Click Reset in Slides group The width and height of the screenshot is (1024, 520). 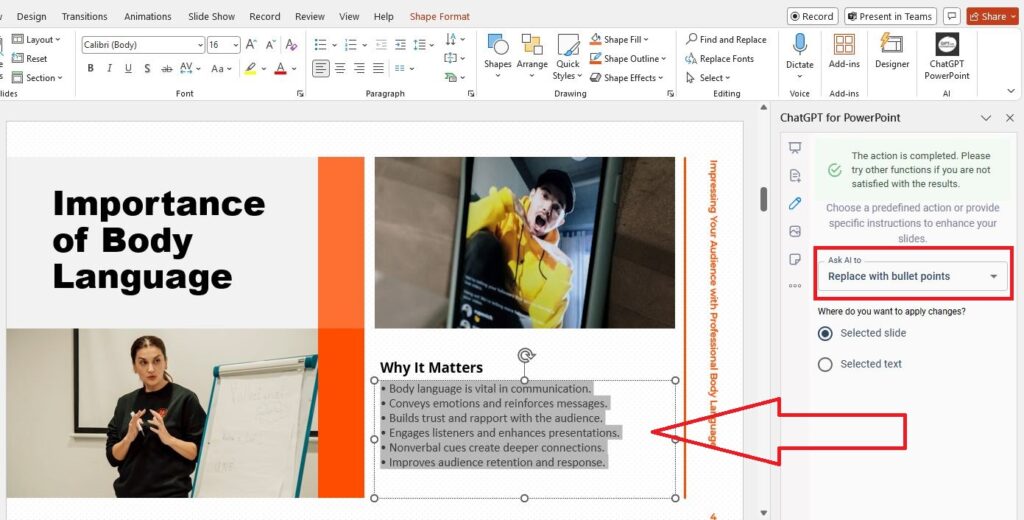pyautogui.click(x=30, y=58)
